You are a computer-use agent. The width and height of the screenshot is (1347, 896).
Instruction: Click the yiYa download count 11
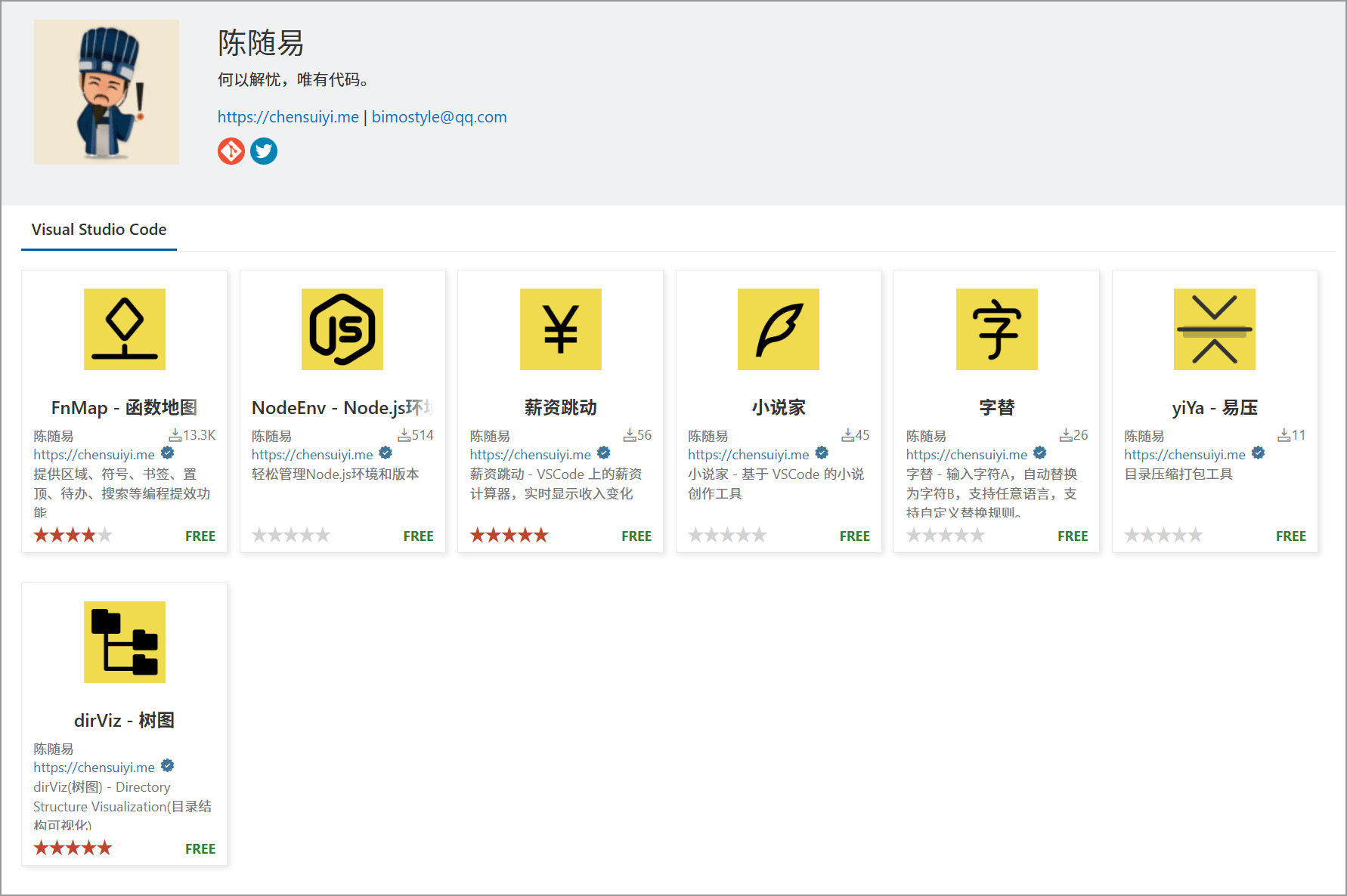click(x=1292, y=435)
